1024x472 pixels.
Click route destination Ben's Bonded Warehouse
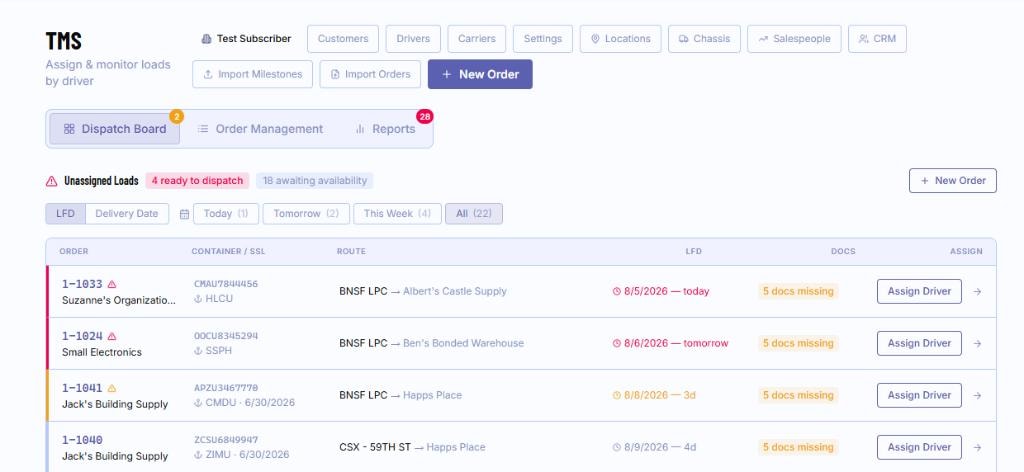click(x=463, y=343)
